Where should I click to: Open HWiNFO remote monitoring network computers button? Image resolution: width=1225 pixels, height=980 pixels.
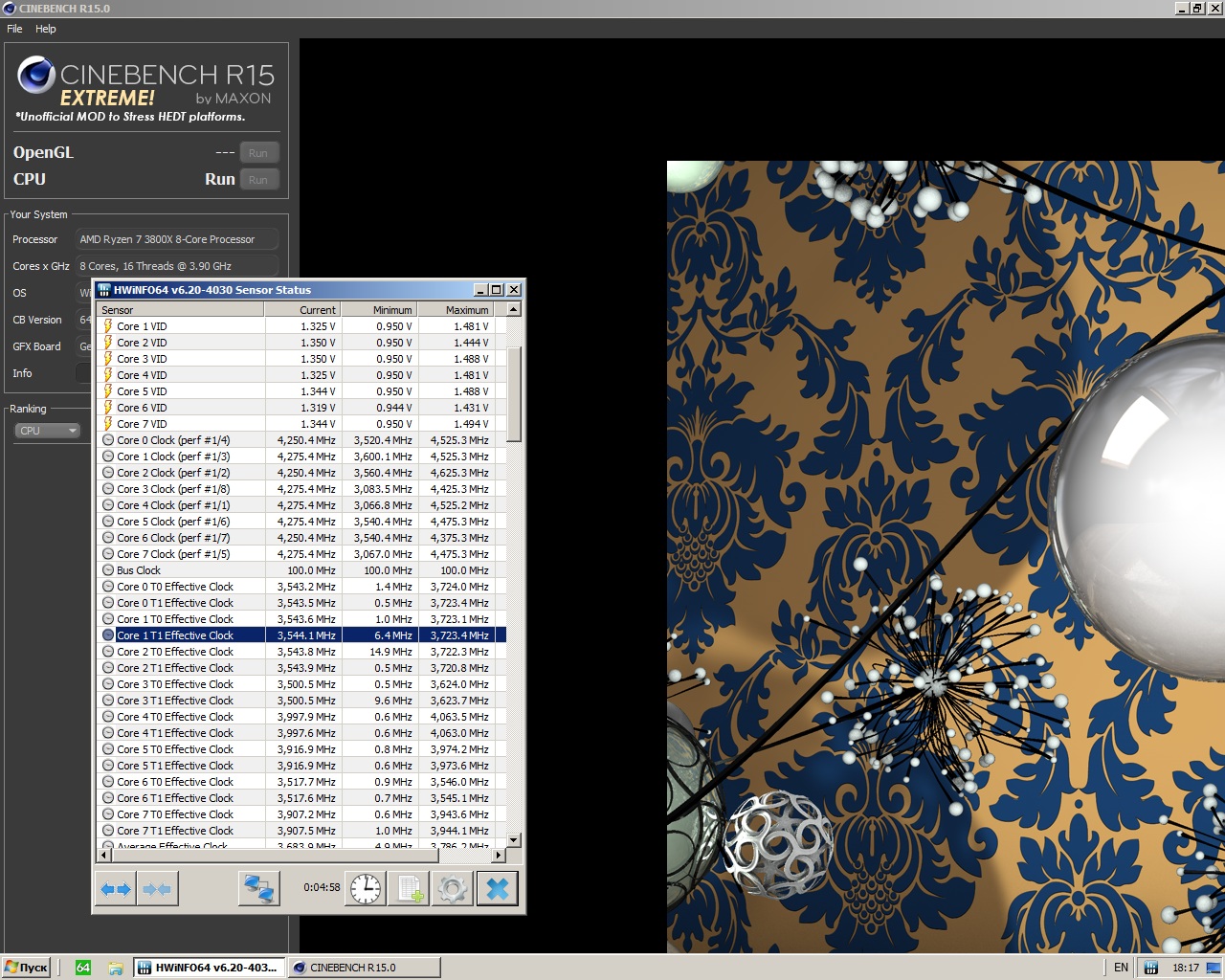point(259,889)
